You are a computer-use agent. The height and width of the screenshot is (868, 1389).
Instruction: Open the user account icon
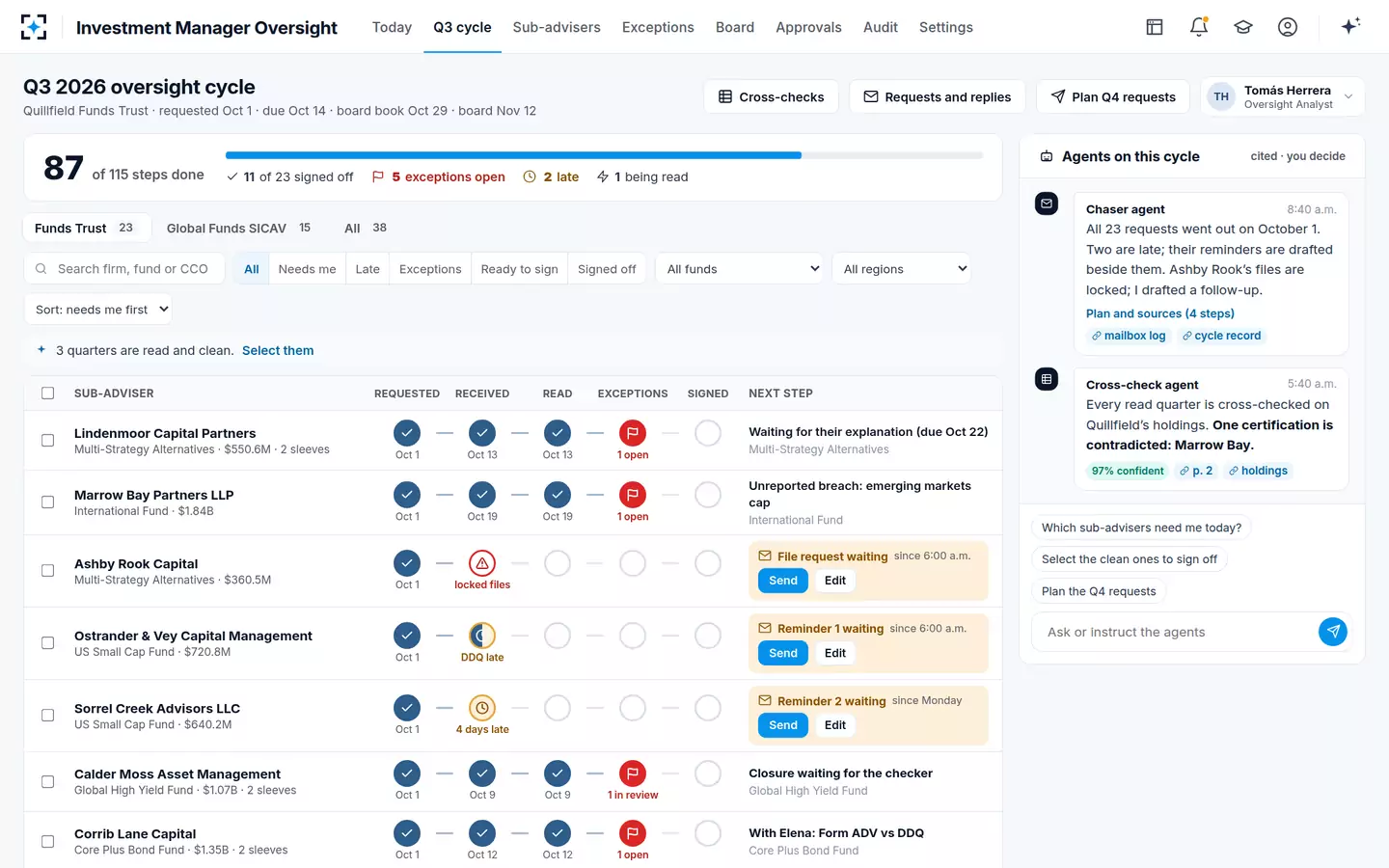[x=1288, y=27]
